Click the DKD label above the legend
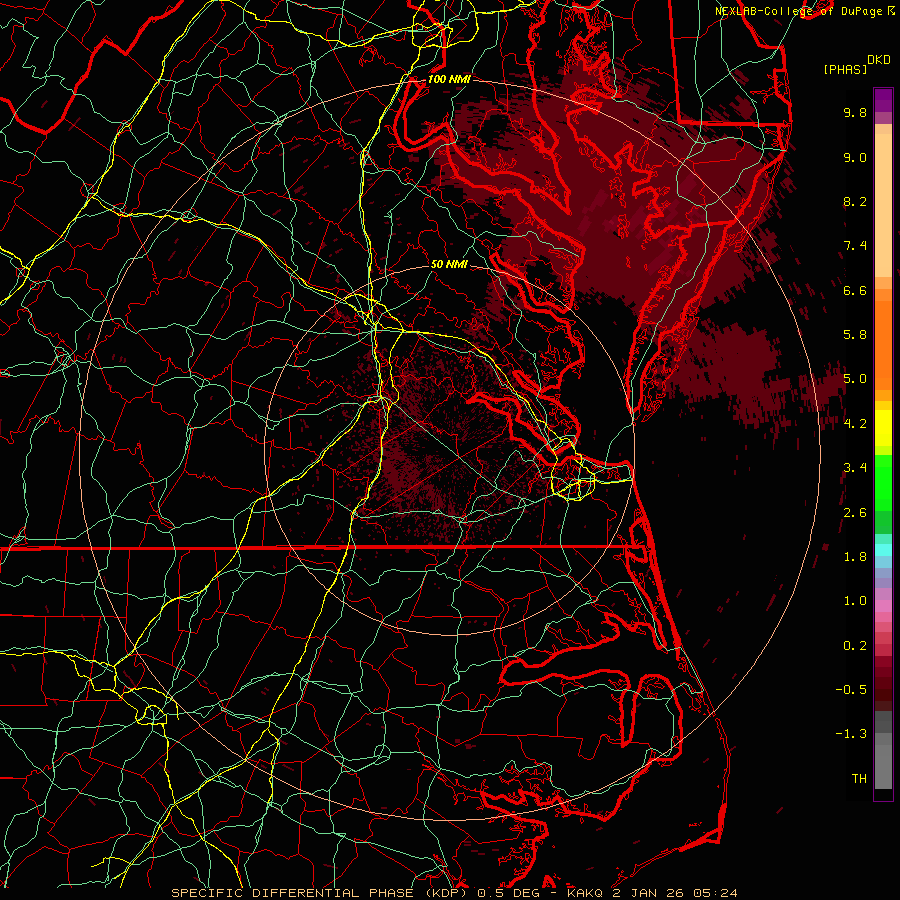The image size is (900, 900). point(879,60)
